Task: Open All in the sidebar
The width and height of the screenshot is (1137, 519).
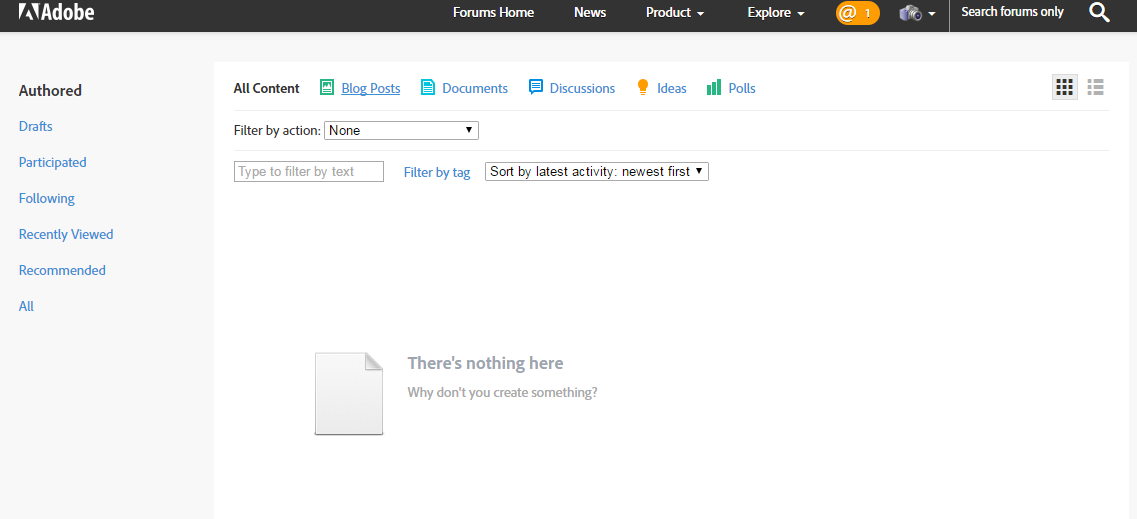Action: pyautogui.click(x=26, y=306)
